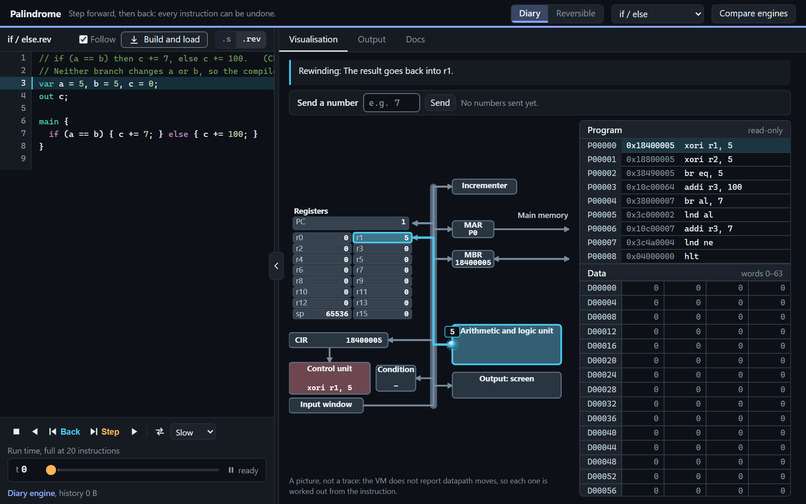The width and height of the screenshot is (806, 504).
Task: Click the MBR block
Action: point(473,259)
